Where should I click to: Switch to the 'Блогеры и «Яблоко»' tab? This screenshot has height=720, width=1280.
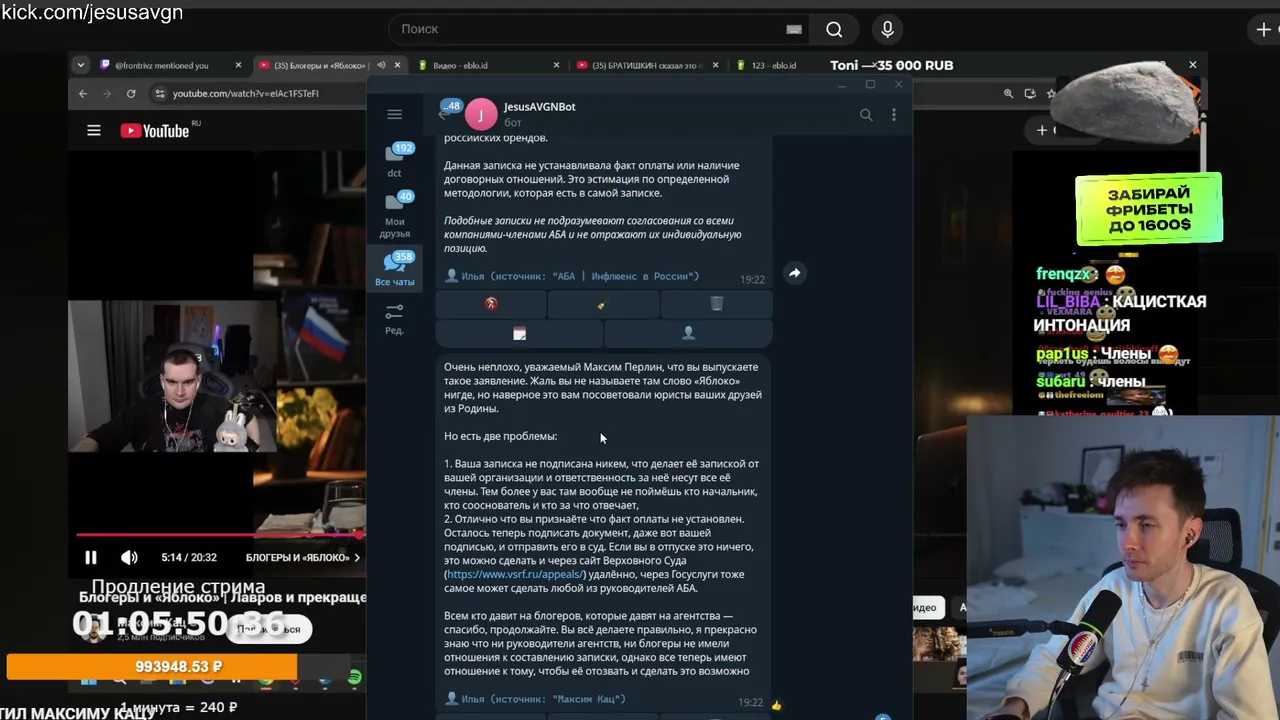pyautogui.click(x=319, y=65)
